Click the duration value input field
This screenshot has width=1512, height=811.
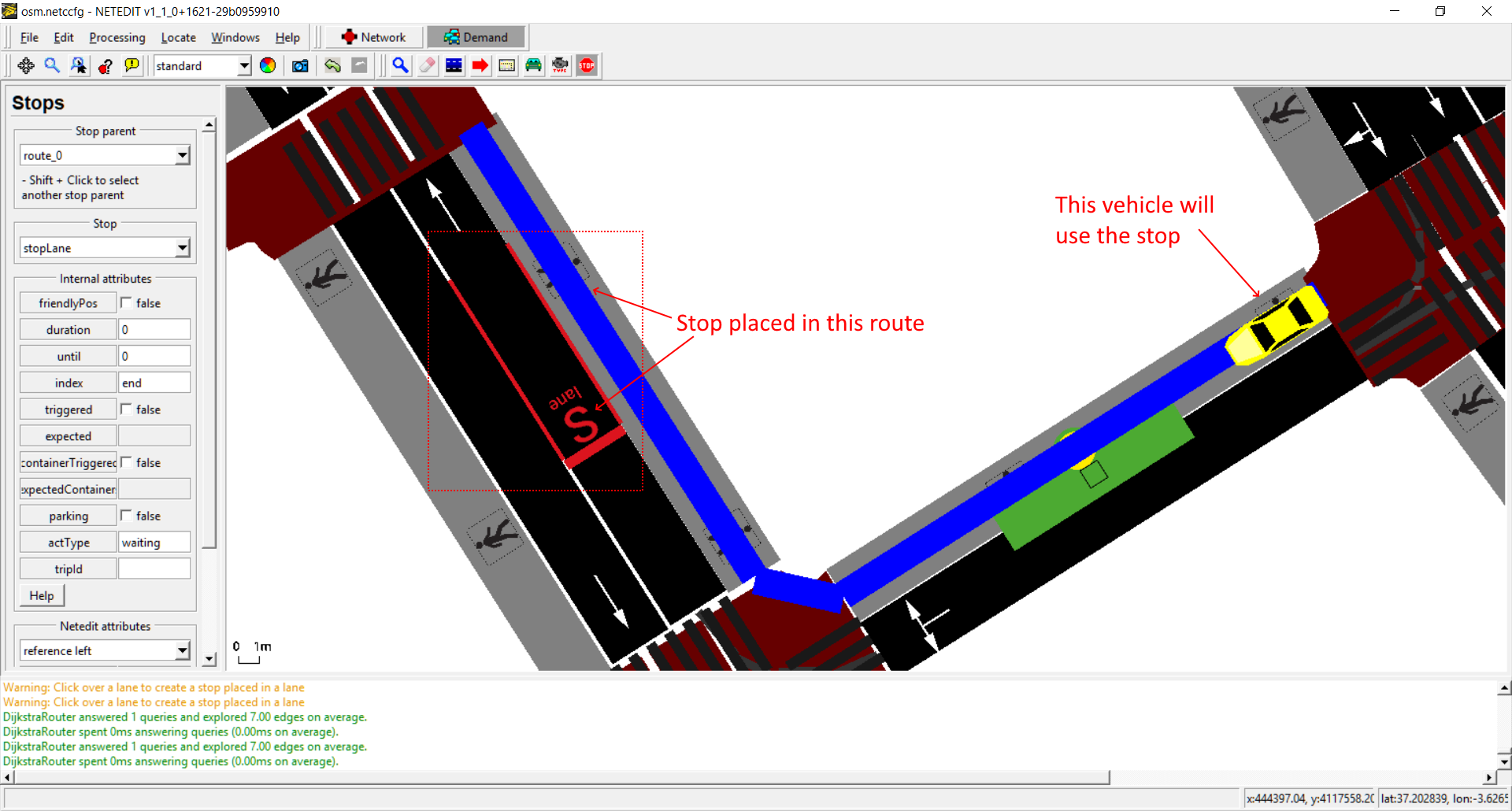pos(154,330)
